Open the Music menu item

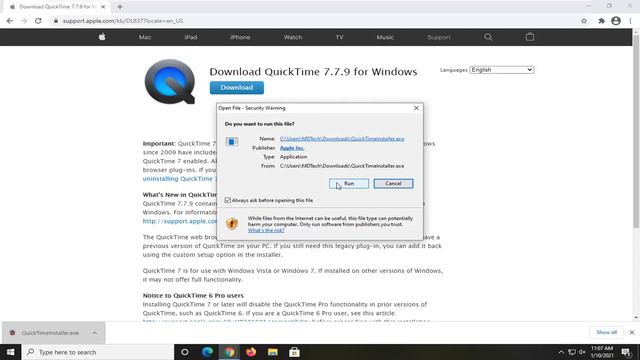click(x=385, y=37)
